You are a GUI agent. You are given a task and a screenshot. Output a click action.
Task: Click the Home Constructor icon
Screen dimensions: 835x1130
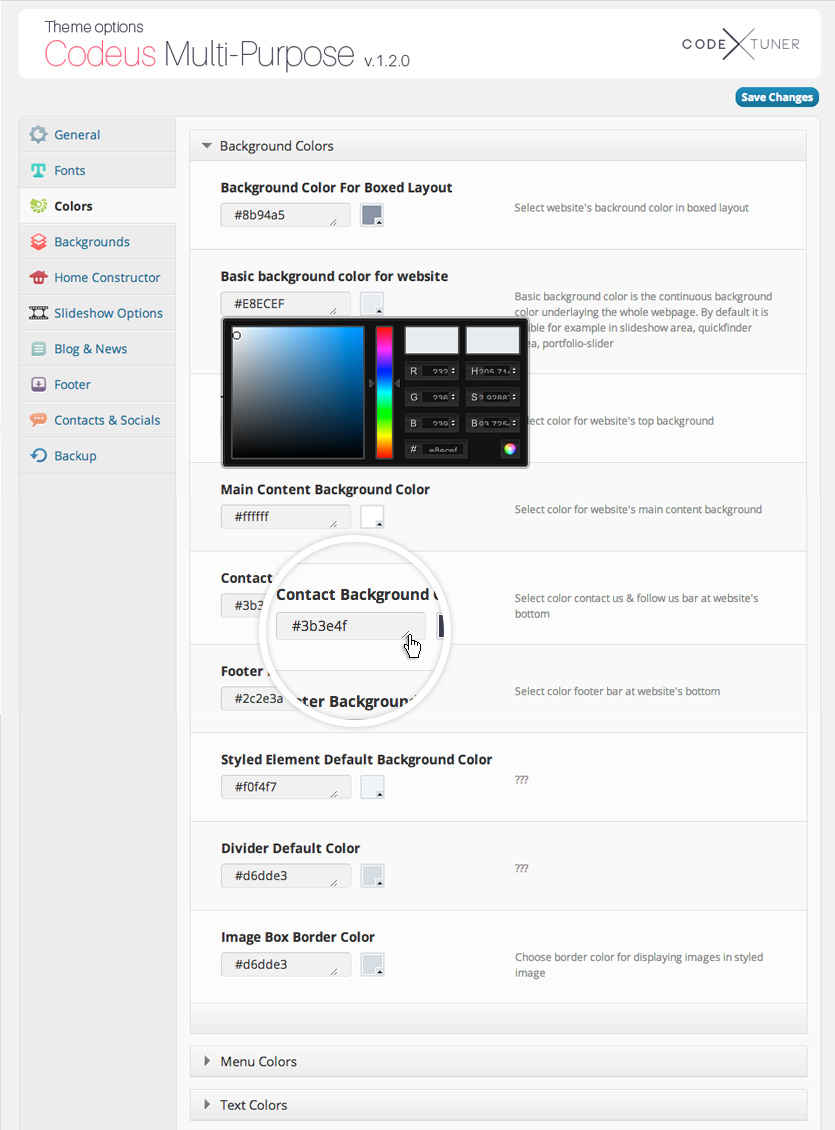38,277
